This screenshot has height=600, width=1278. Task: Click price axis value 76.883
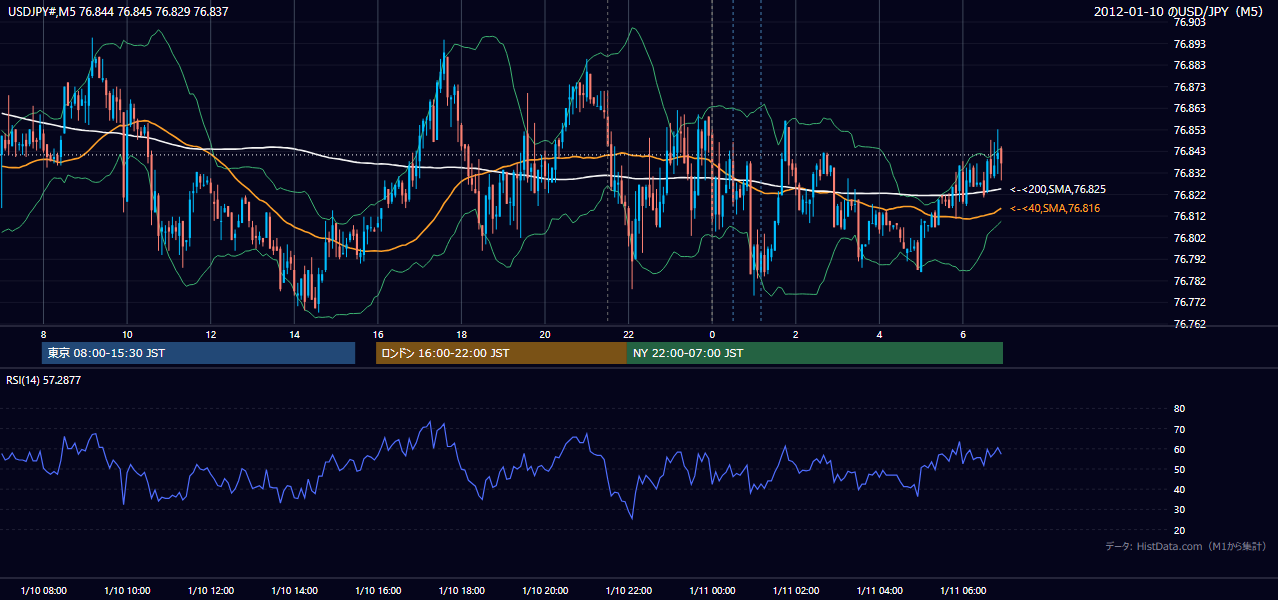(1189, 65)
